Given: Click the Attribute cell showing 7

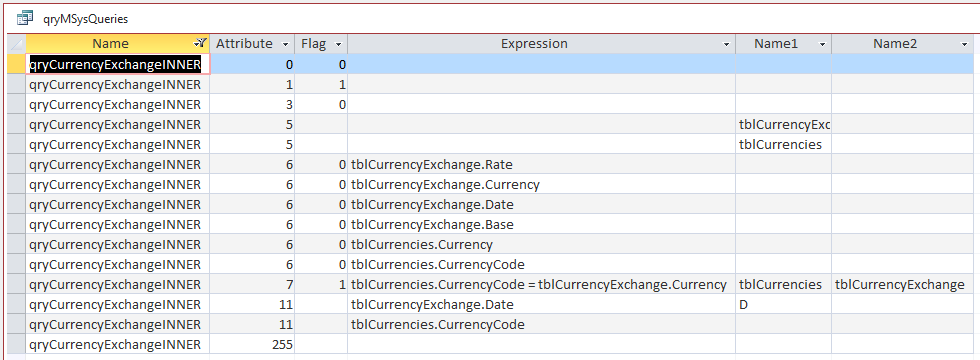Looking at the screenshot, I should pos(252,284).
